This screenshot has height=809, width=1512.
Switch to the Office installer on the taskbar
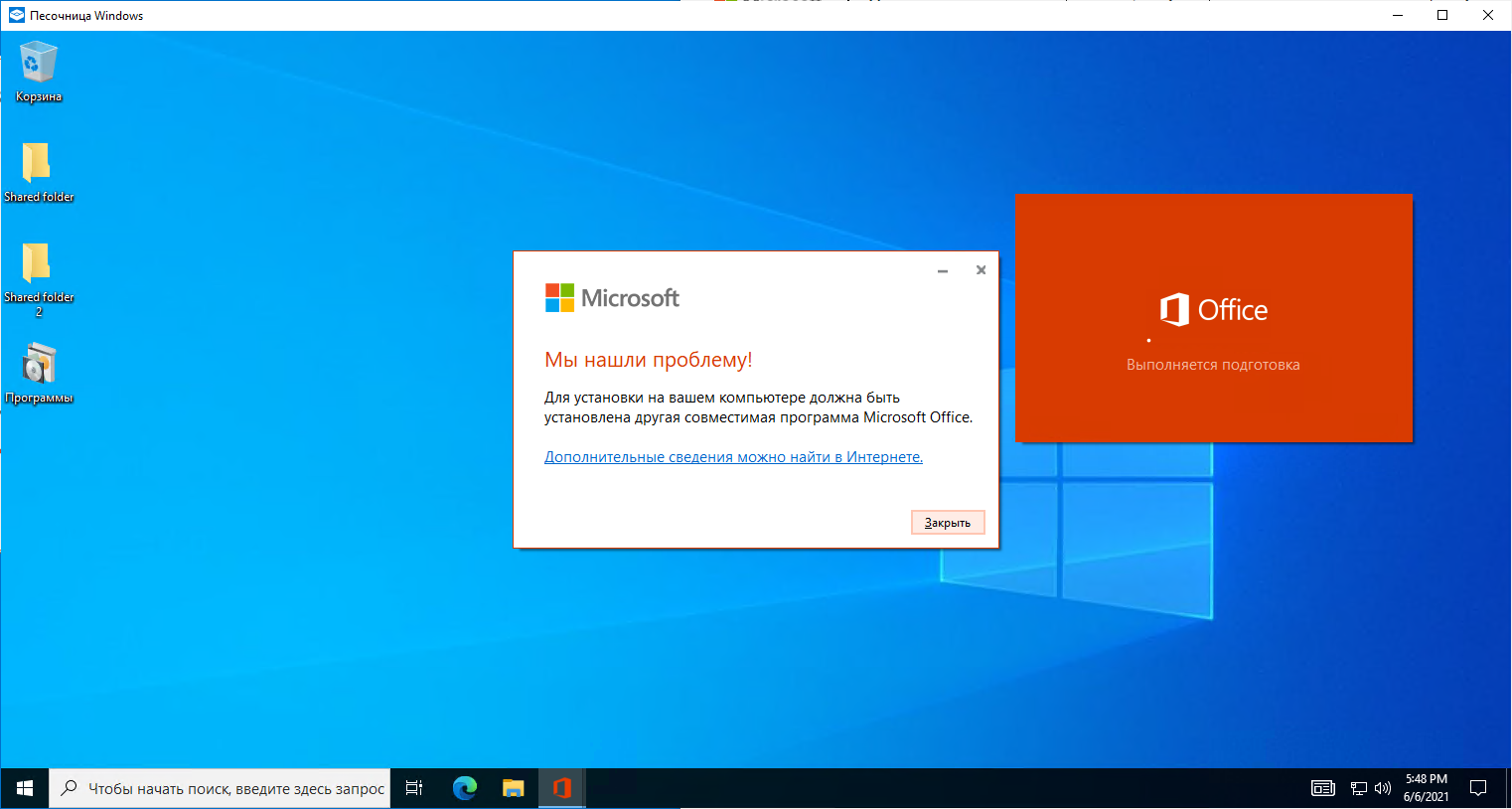tap(561, 788)
